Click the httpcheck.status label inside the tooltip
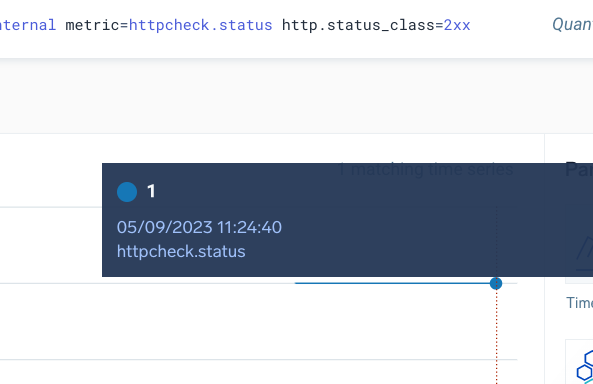This screenshot has width=593, height=384. point(181,252)
